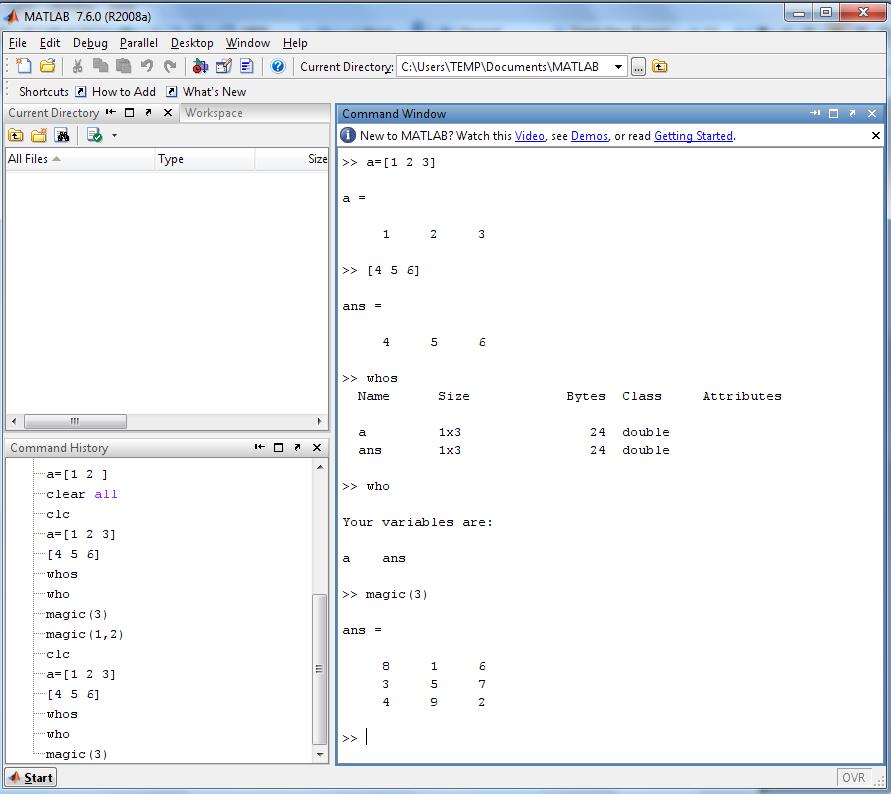Undock the Command History panel
Image resolution: width=891 pixels, height=794 pixels.
297,447
